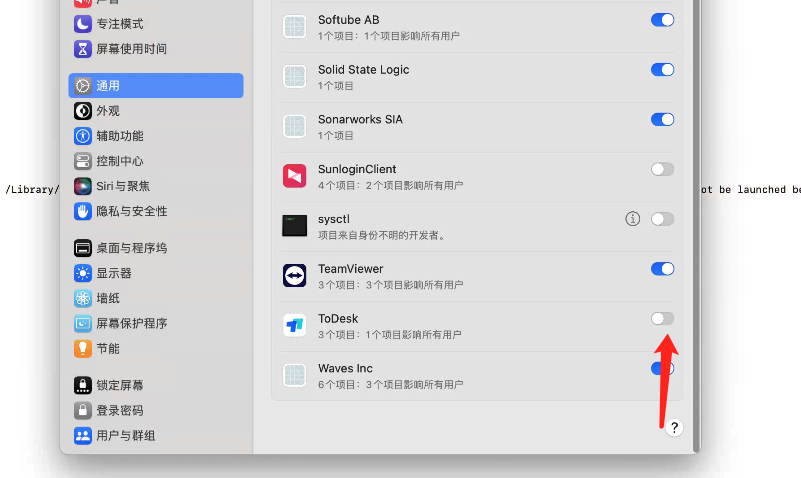Disable Solid State Logic background item
The image size is (801, 478).
[663, 69]
